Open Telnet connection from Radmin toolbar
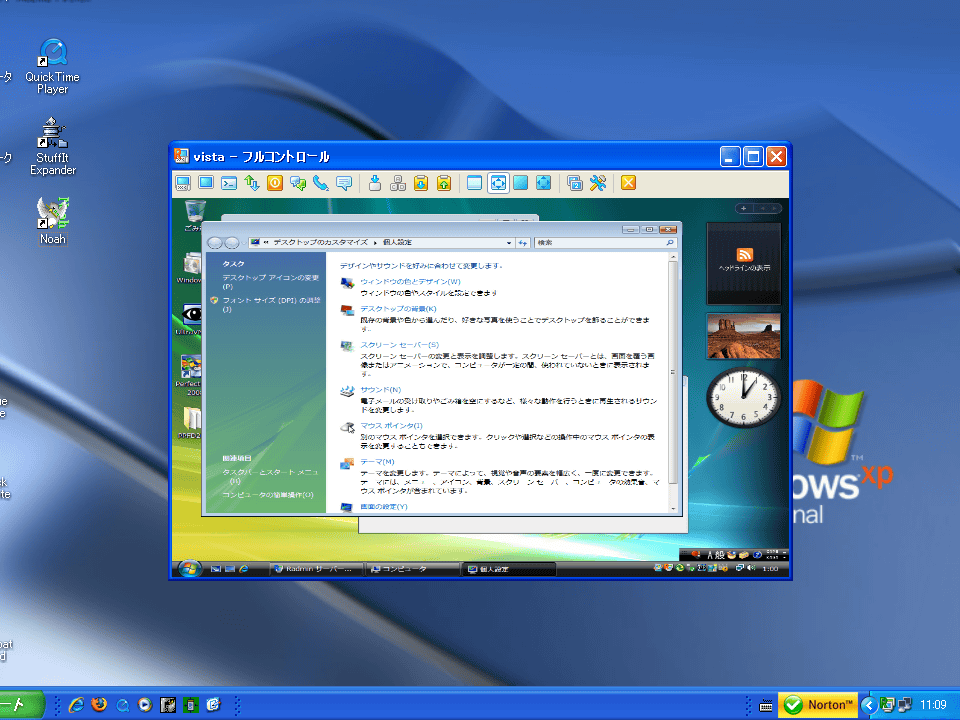This screenshot has width=960, height=720. tap(229, 183)
